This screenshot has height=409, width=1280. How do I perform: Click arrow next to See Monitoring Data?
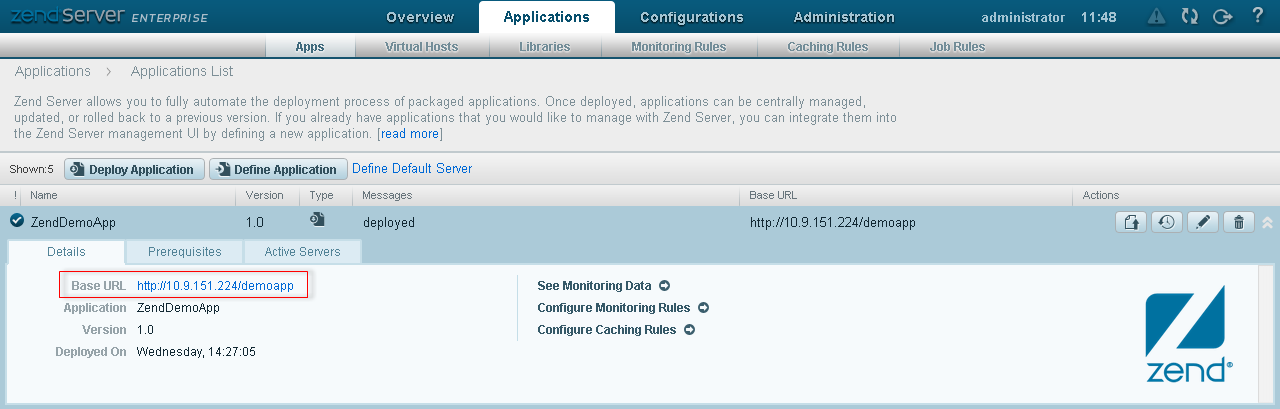click(x=664, y=286)
